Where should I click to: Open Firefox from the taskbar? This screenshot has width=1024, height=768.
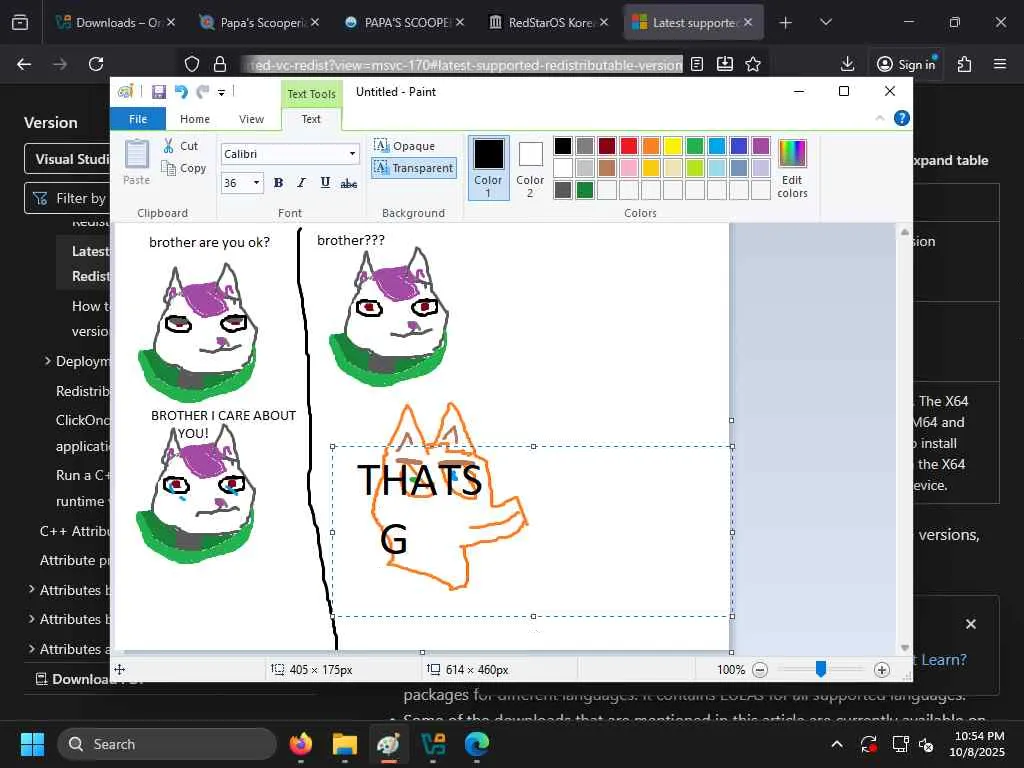(301, 744)
